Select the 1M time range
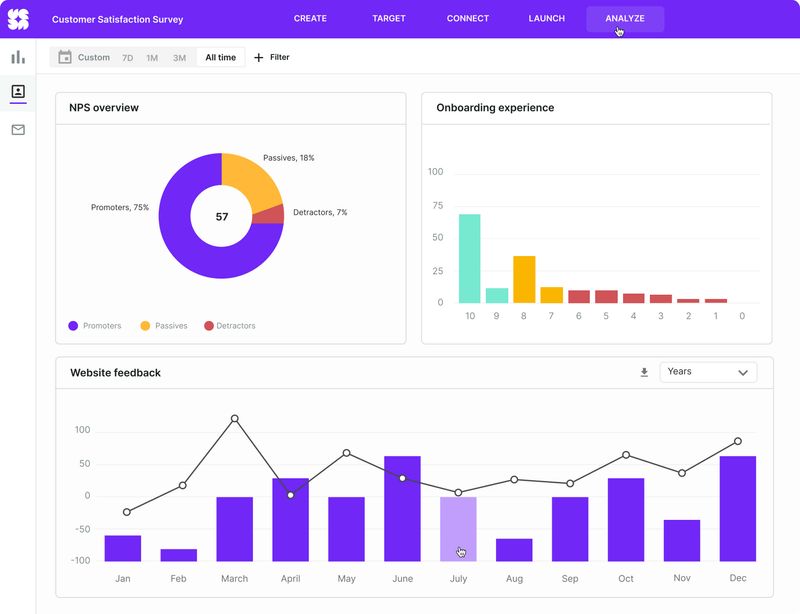Screen dimensions: 800x614 click(152, 58)
